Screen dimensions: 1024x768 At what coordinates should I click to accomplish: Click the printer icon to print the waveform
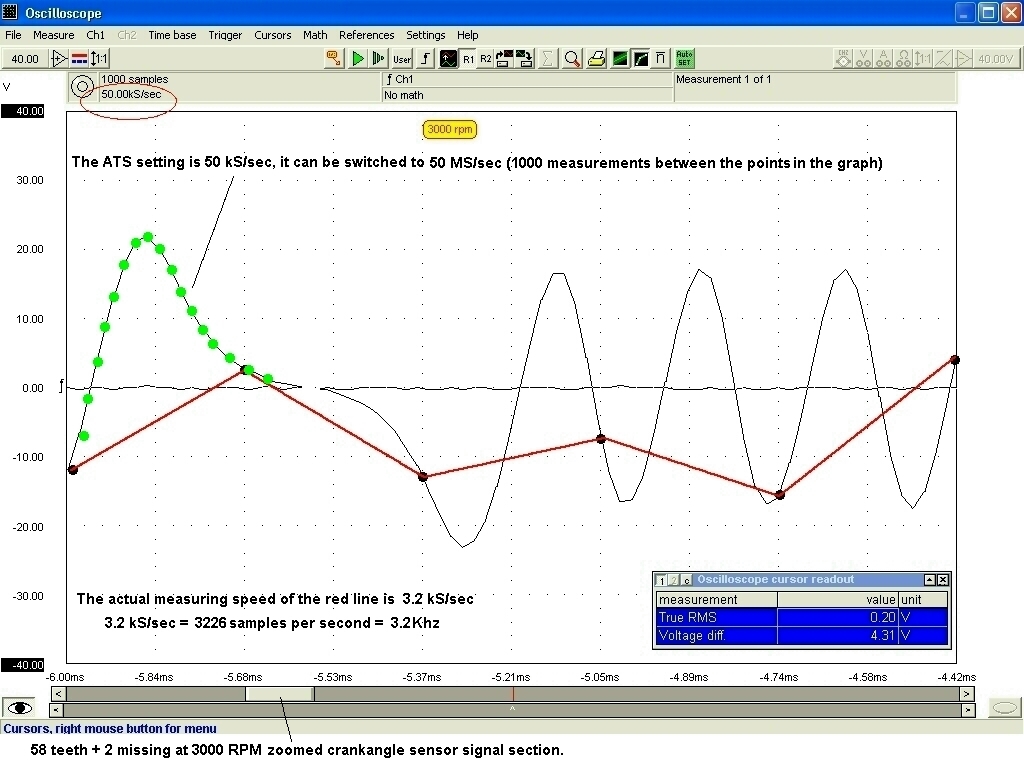(x=597, y=58)
